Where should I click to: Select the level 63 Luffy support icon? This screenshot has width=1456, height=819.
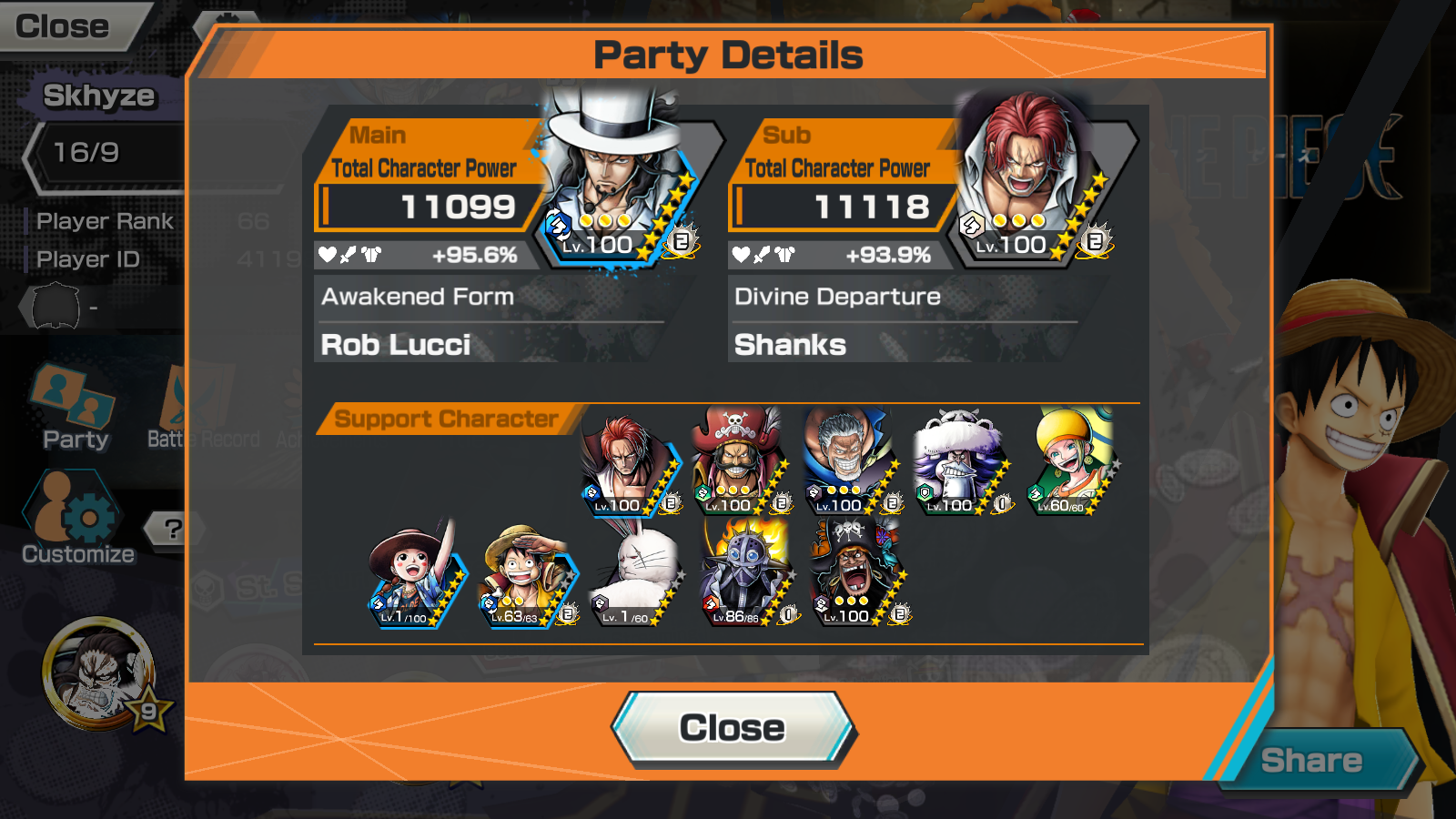[x=528, y=575]
